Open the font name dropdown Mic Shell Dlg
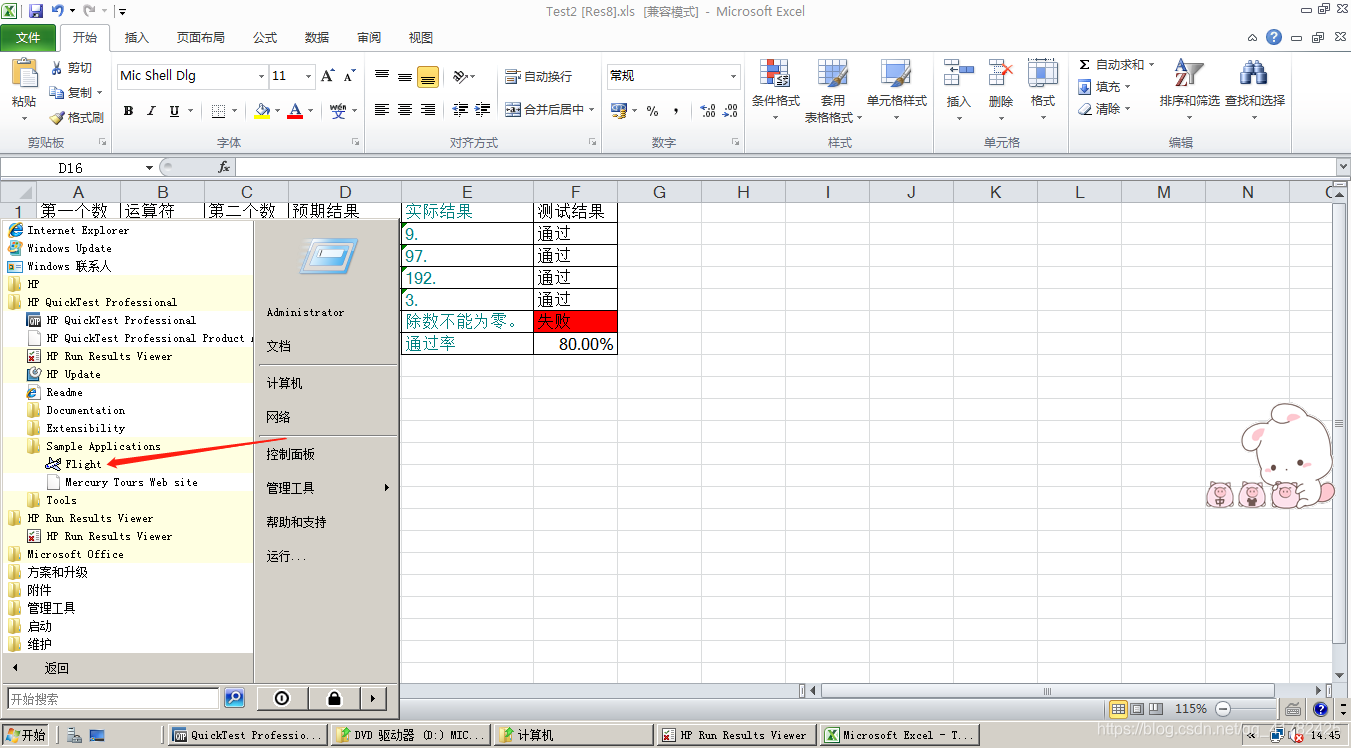Image resolution: width=1351 pixels, height=748 pixels. coord(261,76)
